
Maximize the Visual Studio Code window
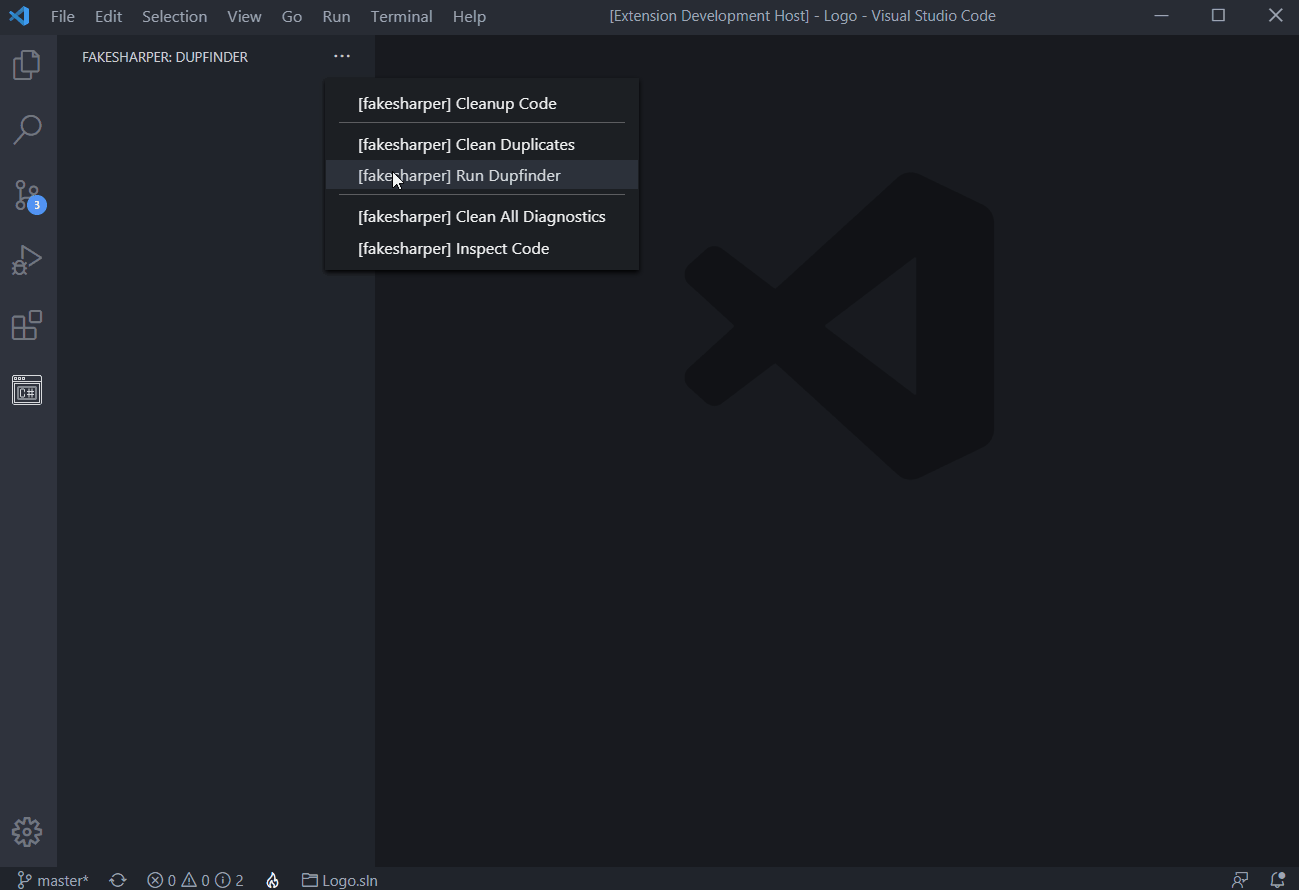click(1218, 16)
